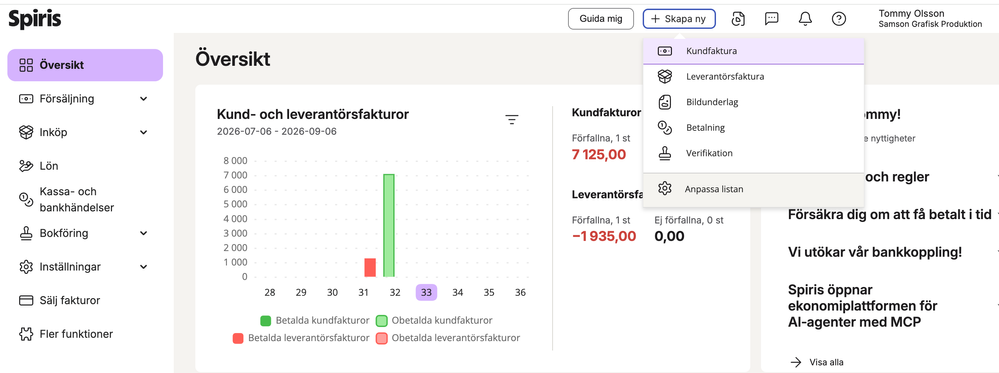The height and width of the screenshot is (373, 999).
Task: Expand the Försäljning menu chevron
Action: (x=143, y=99)
